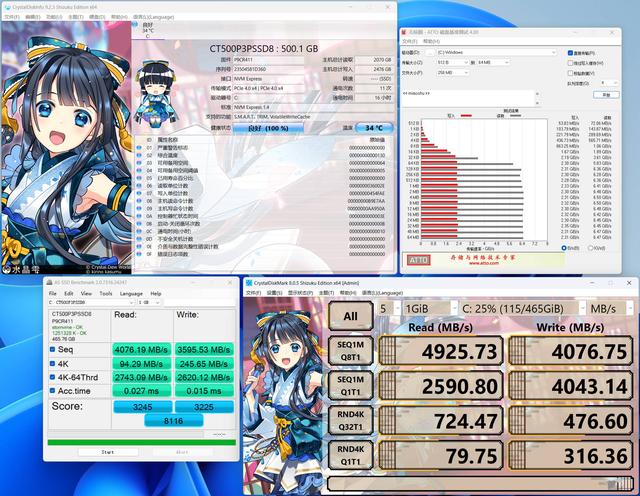Screen dimensions: 640x496
Task: Select the Bytes/s radio button in ATTO
Action: (x=564, y=248)
